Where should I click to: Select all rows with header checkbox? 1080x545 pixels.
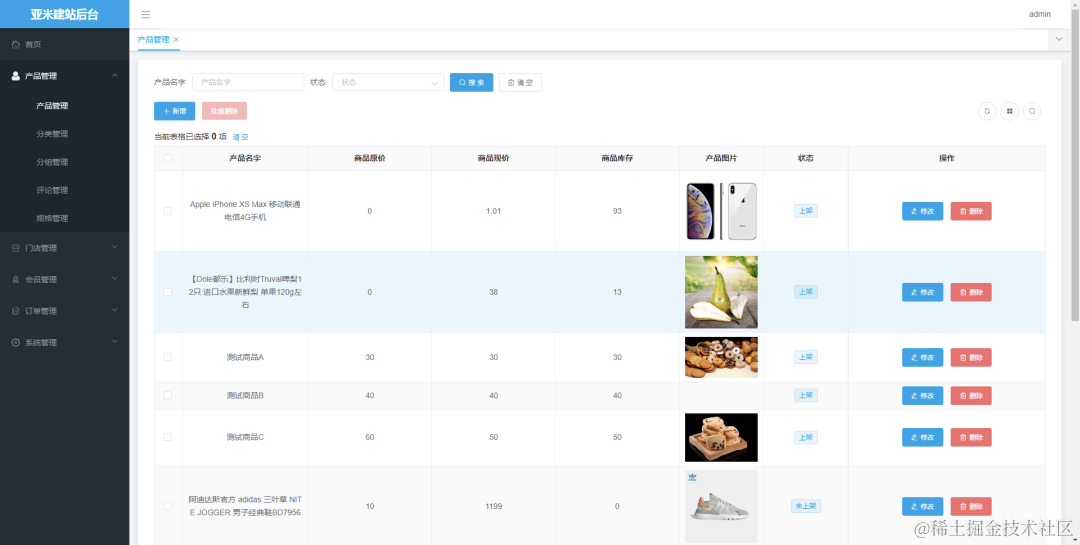click(167, 158)
